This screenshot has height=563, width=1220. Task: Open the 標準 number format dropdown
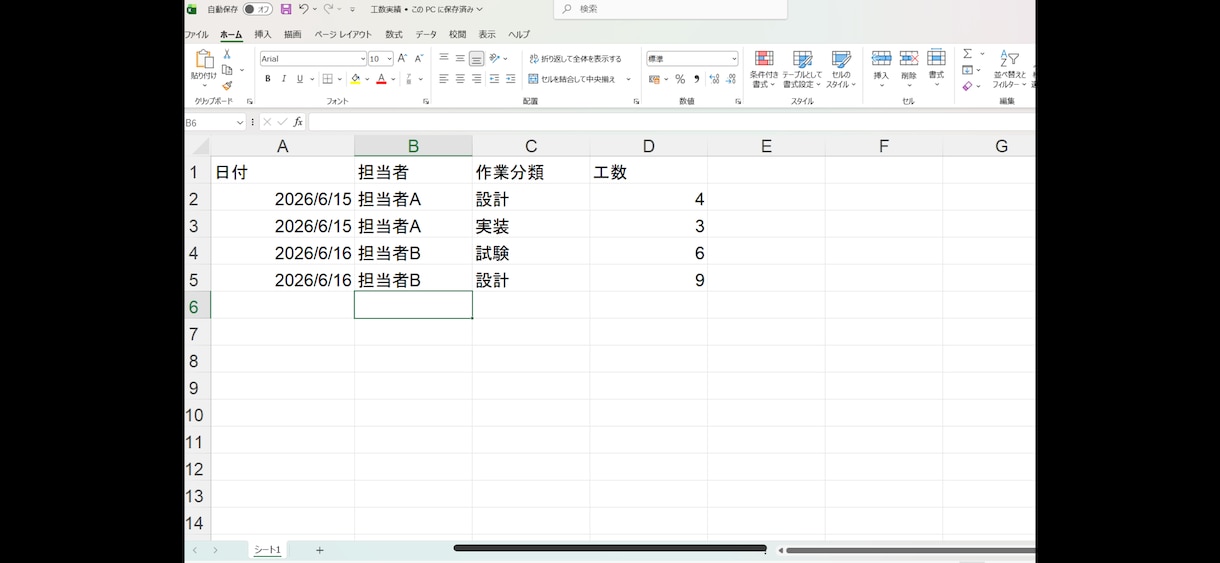point(734,59)
